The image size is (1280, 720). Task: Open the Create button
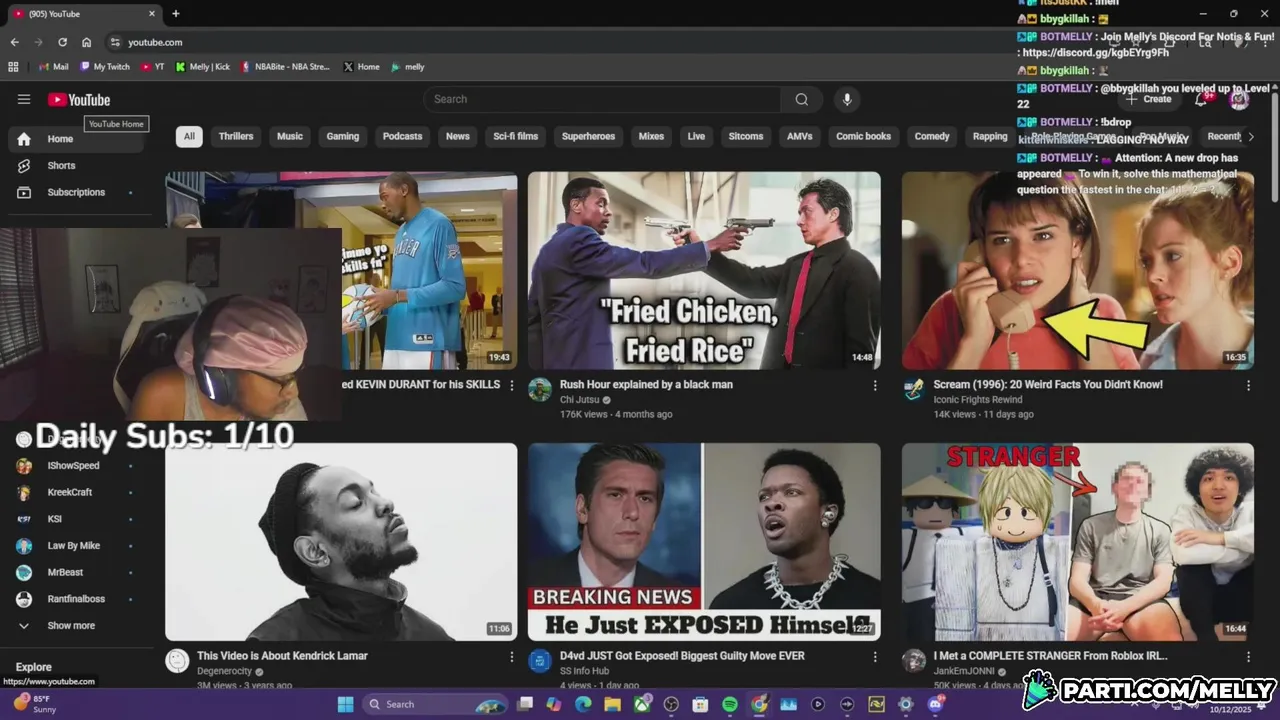(1149, 99)
